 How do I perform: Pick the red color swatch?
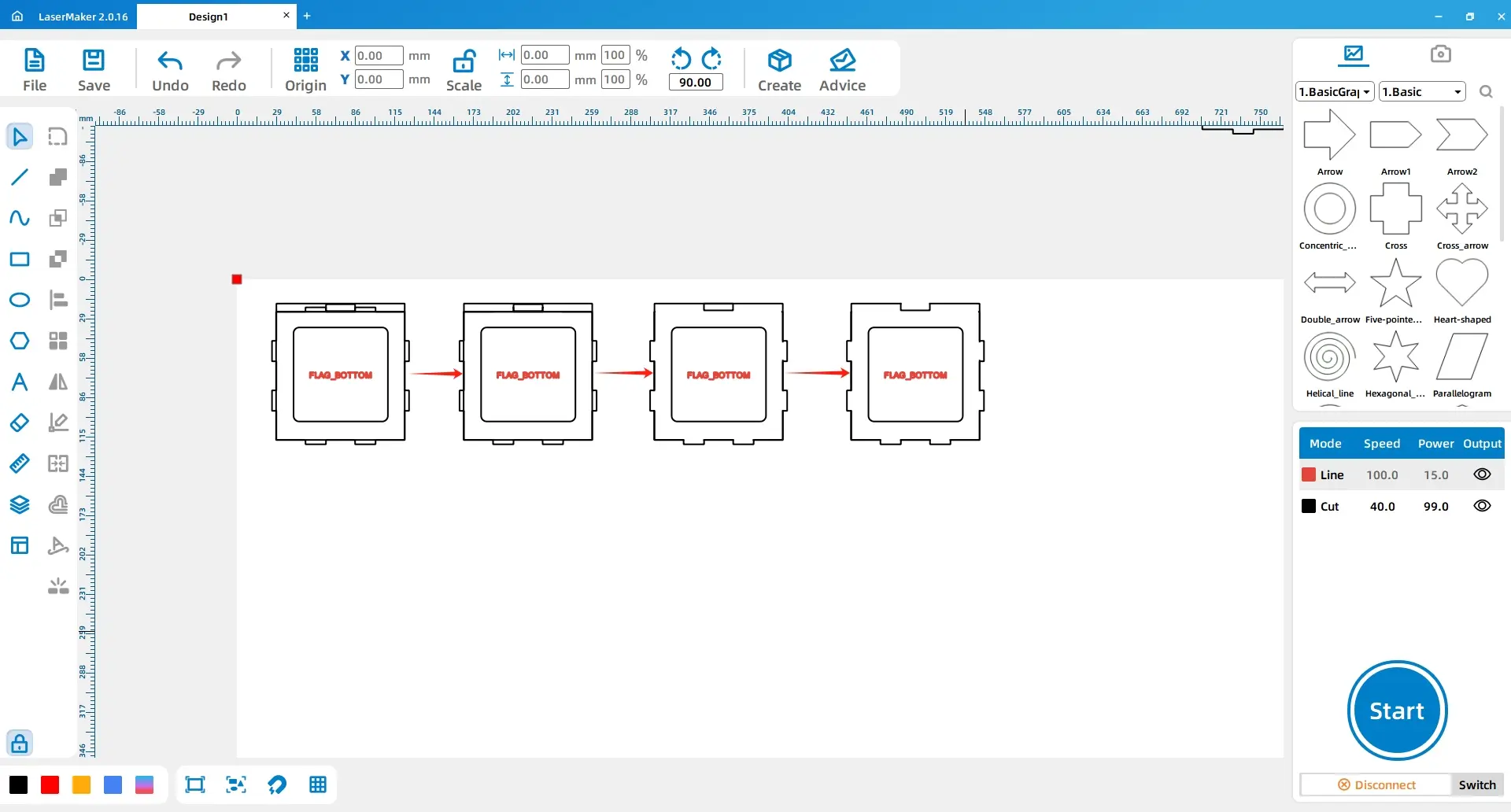point(50,784)
